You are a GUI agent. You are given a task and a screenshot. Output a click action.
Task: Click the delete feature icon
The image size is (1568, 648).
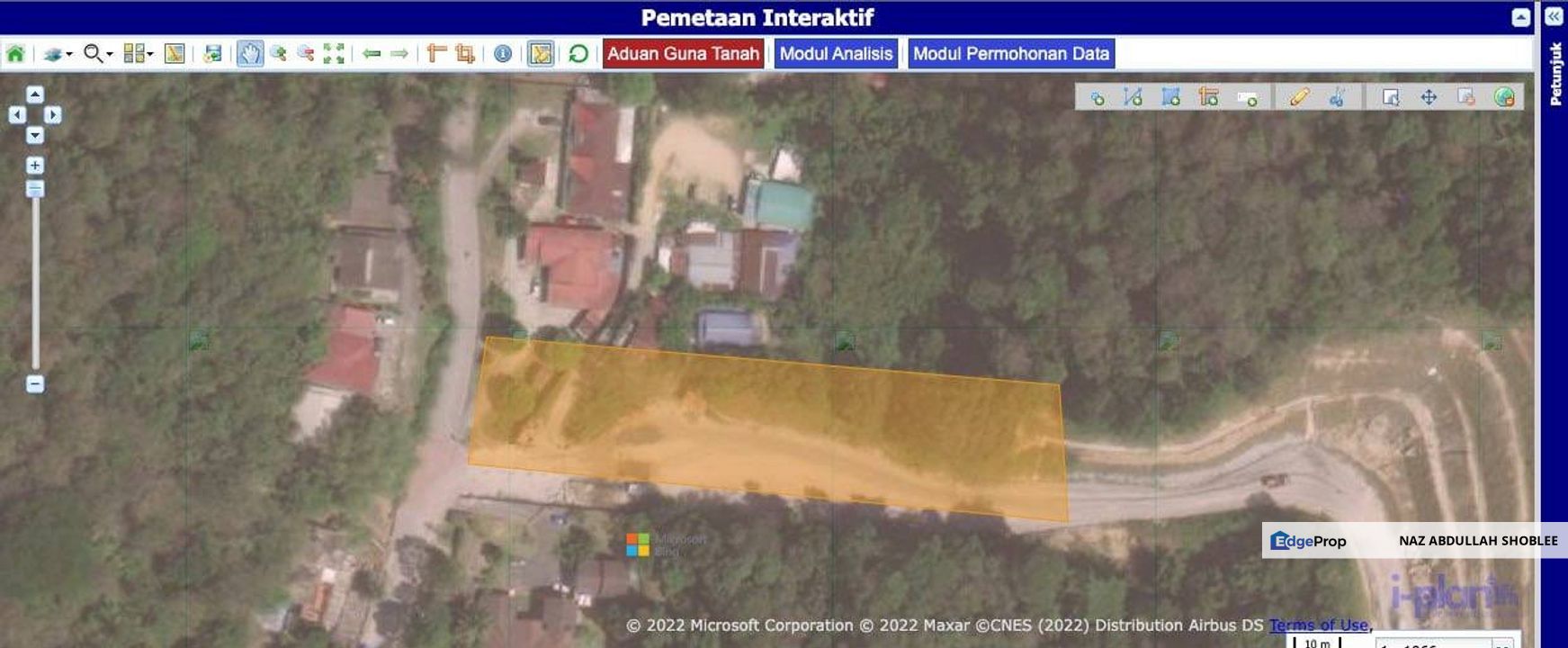1466,97
